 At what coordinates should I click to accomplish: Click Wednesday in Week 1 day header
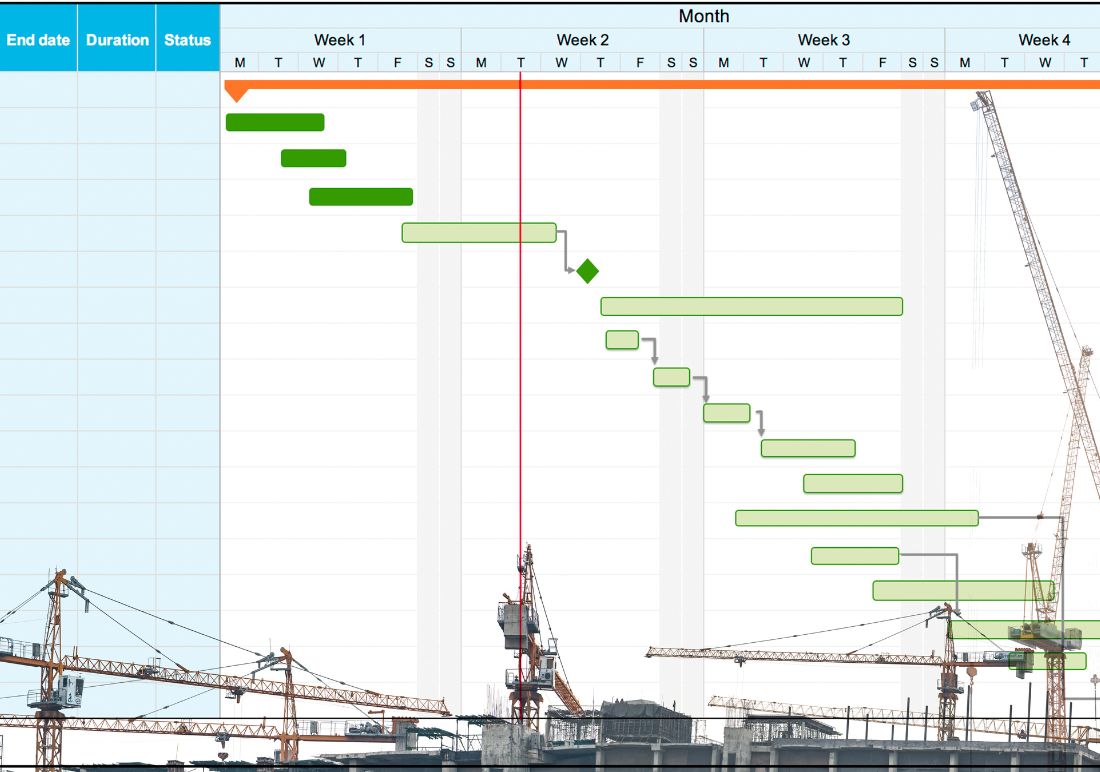318,62
